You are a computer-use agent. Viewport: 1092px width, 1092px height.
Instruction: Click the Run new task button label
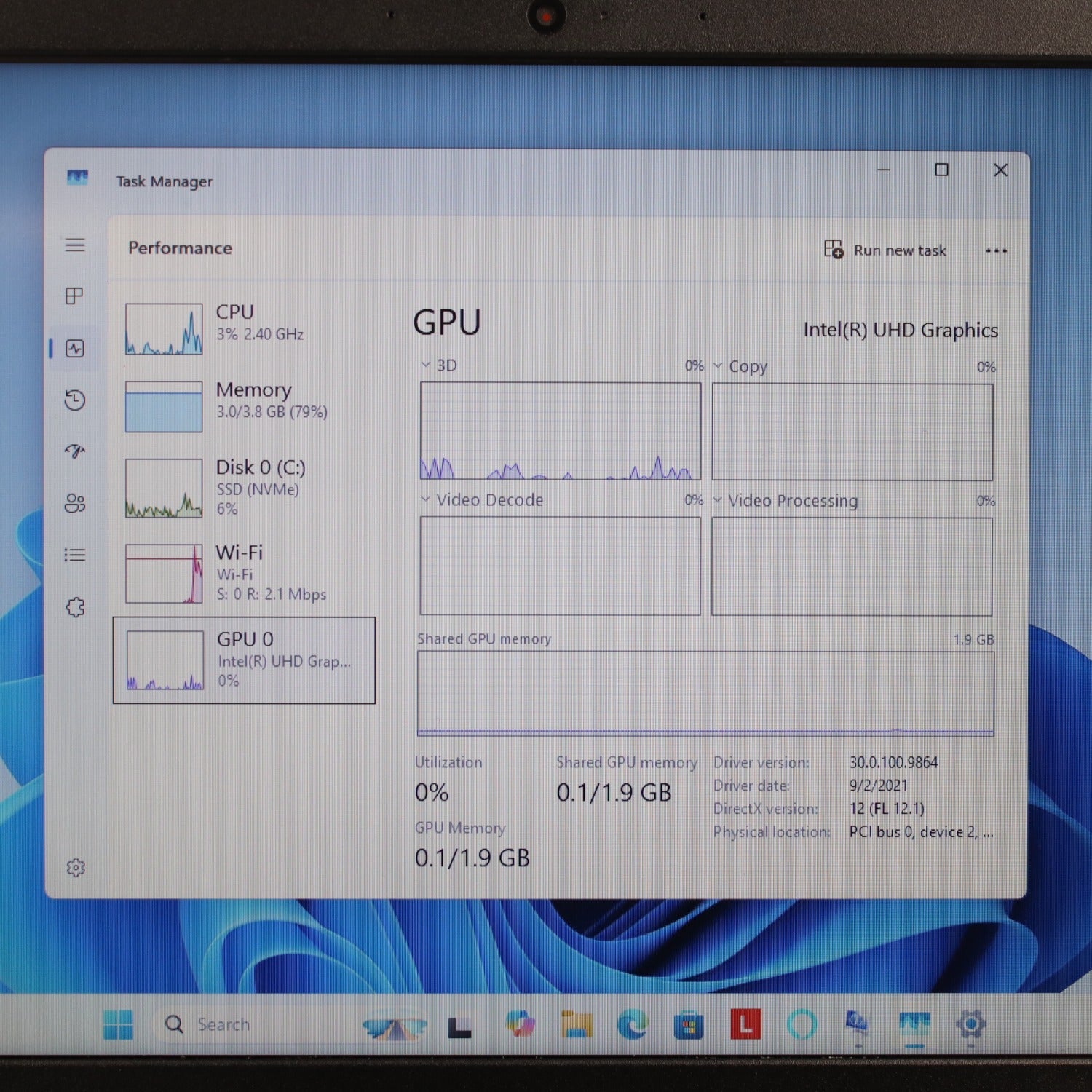(x=900, y=250)
